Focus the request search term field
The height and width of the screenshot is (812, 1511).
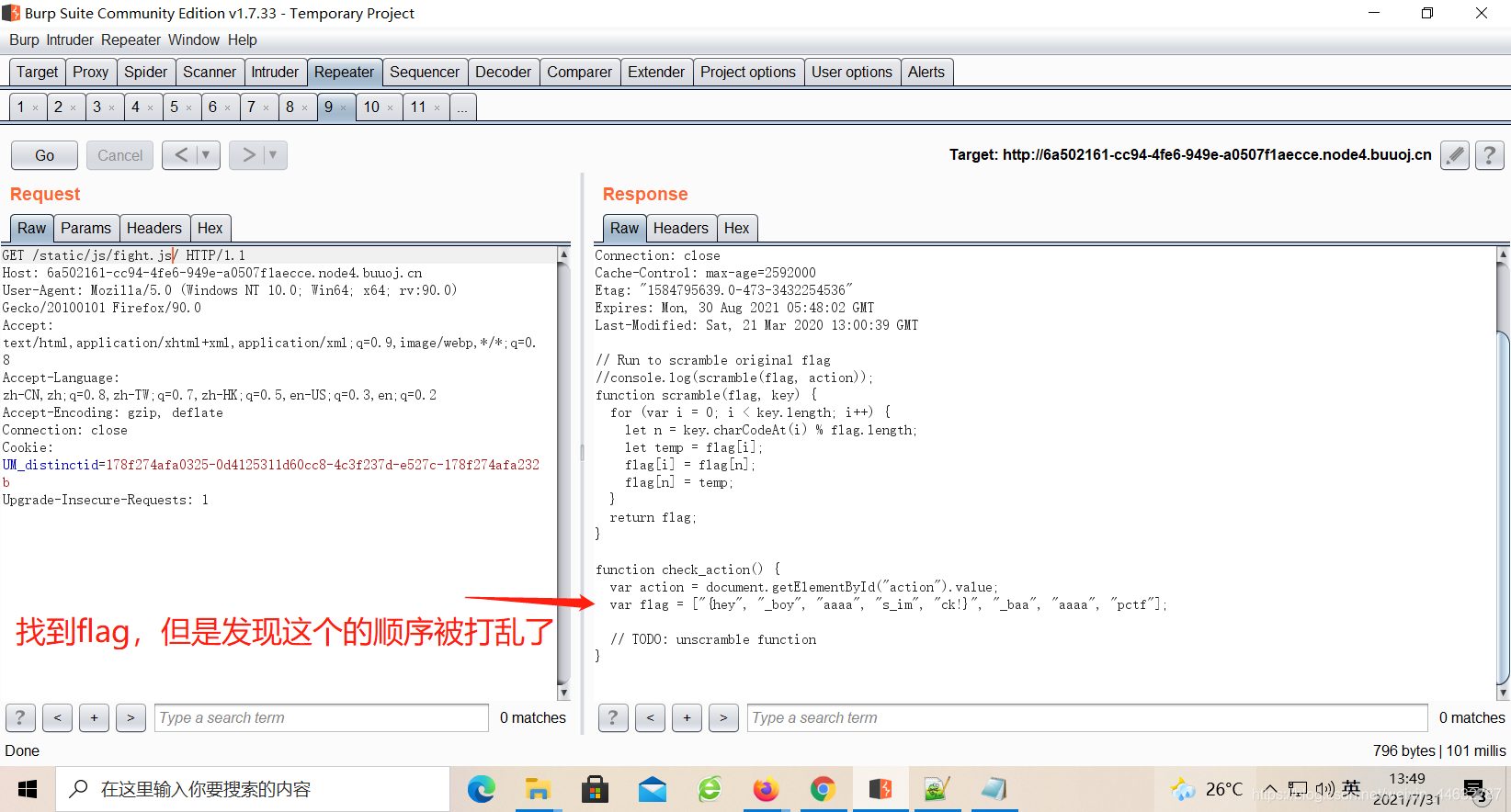pyautogui.click(x=322, y=717)
